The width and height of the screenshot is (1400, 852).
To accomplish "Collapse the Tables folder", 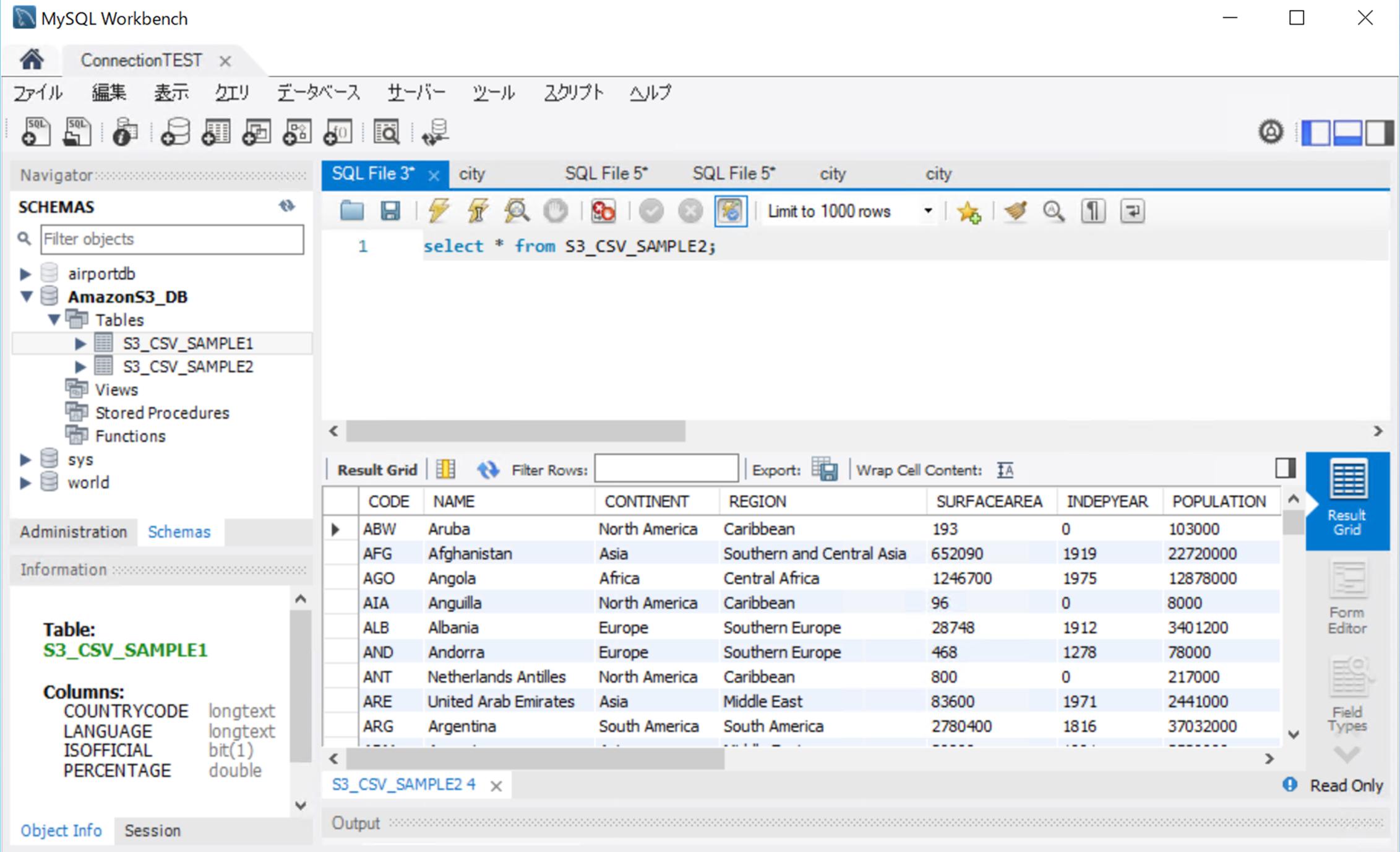I will point(54,319).
